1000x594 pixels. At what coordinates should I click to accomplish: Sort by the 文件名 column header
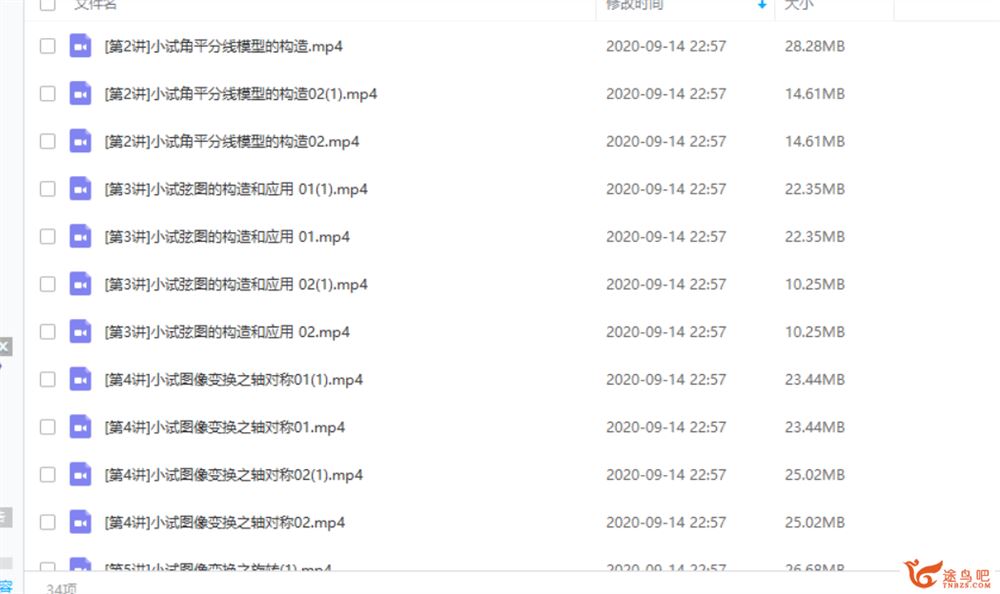[x=95, y=4]
